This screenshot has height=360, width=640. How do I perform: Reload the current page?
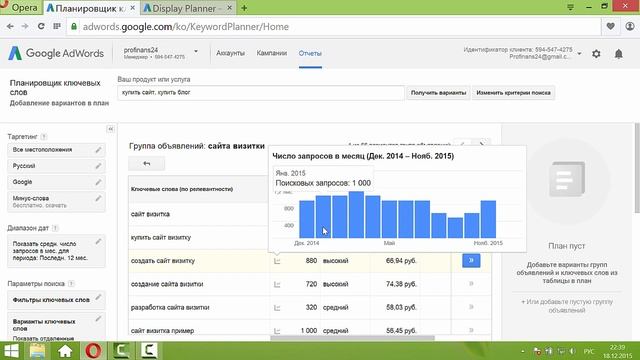(41, 27)
